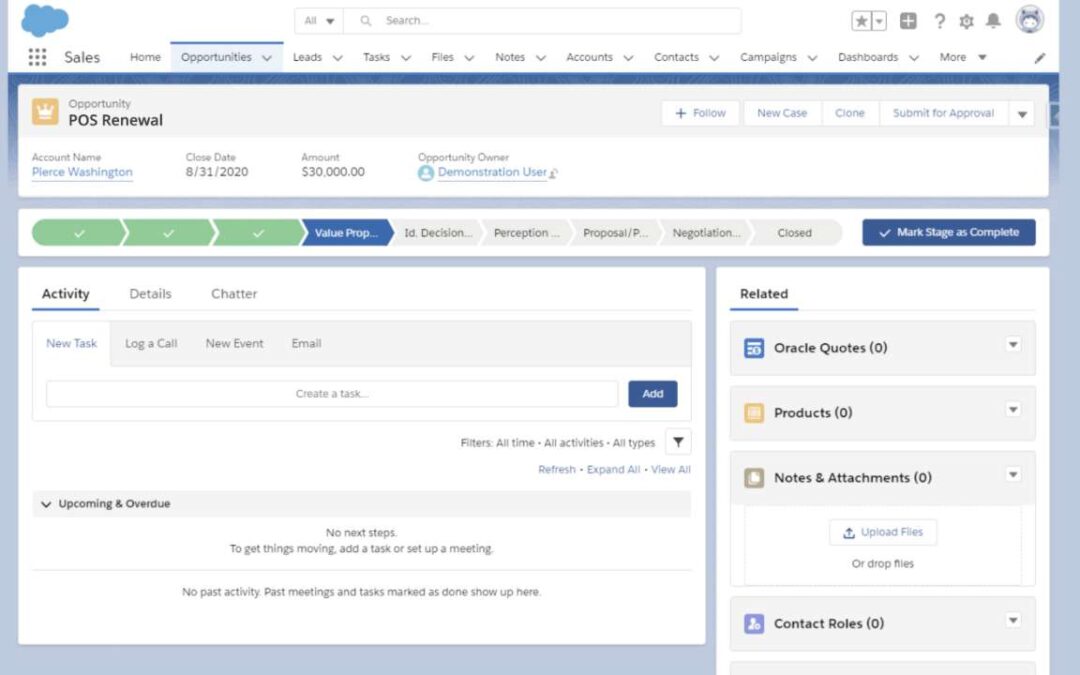Open the favorites list dropdown arrow
The height and width of the screenshot is (675, 1080).
click(879, 21)
